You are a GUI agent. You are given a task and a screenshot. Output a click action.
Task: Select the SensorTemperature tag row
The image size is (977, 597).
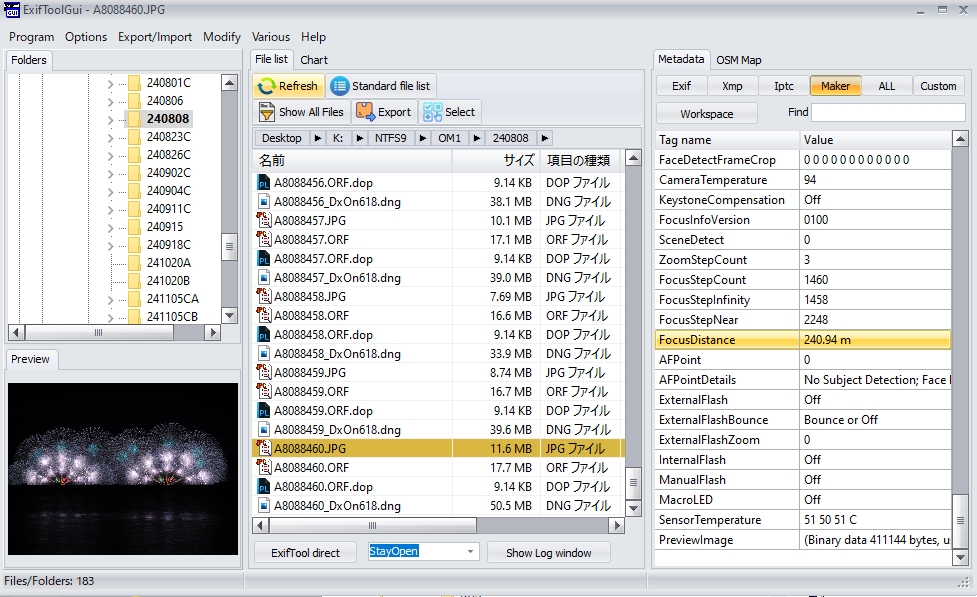click(803, 520)
